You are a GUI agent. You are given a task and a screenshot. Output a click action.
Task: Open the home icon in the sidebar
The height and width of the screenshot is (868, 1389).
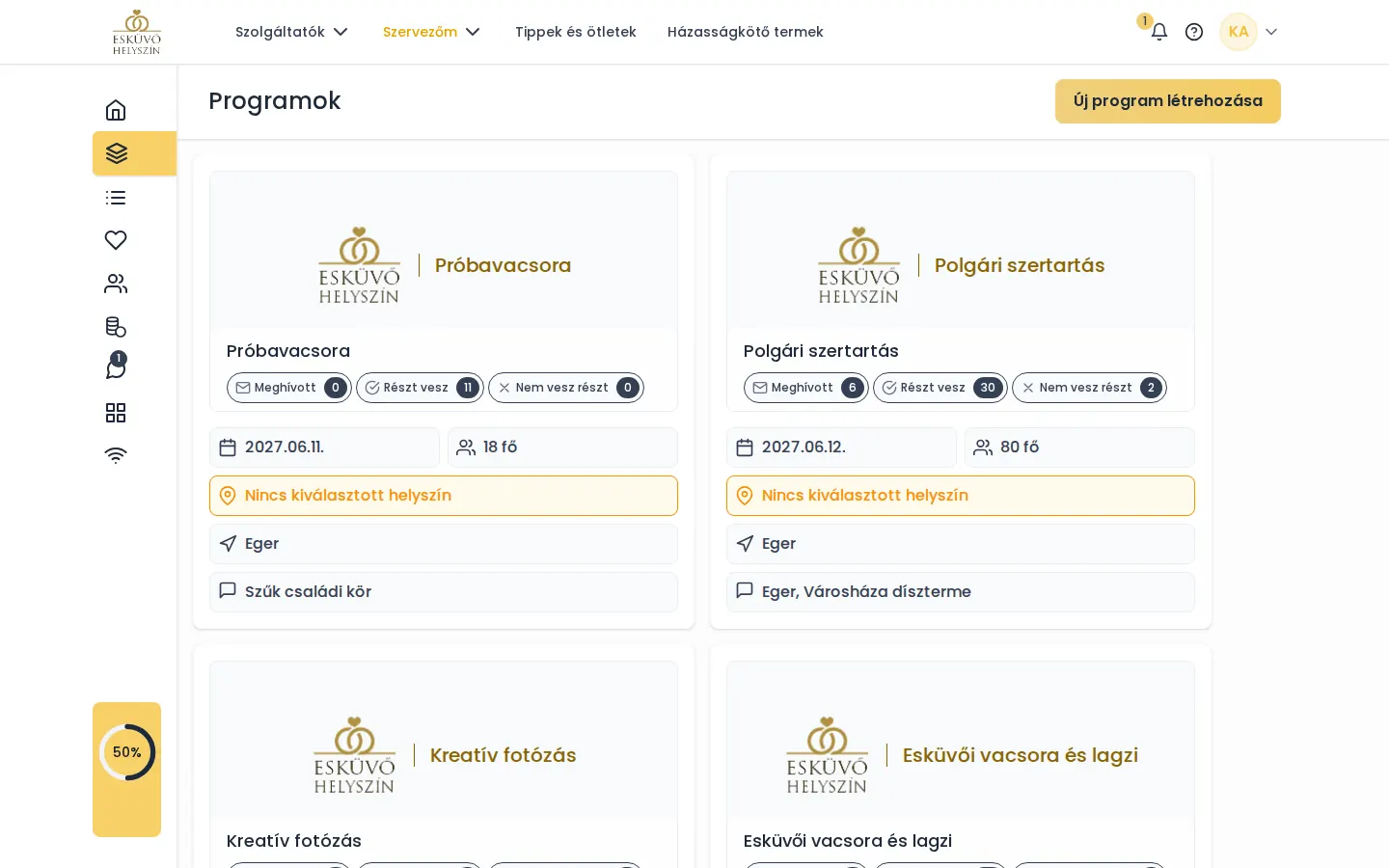116,110
